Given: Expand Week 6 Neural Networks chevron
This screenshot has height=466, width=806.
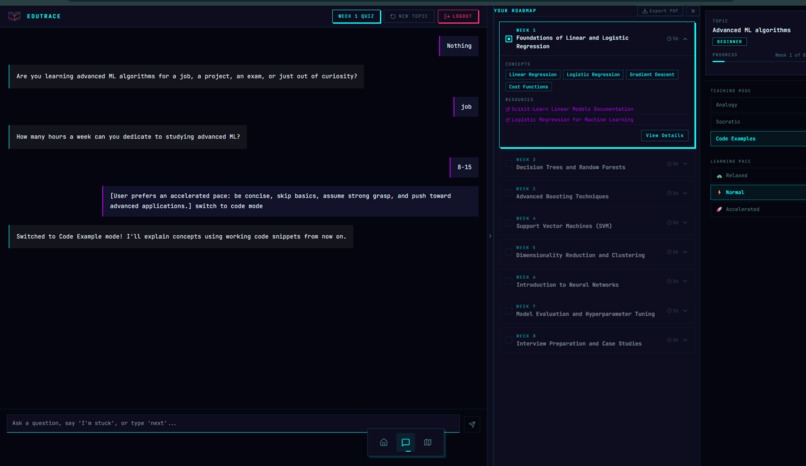Looking at the screenshot, I should coord(685,282).
